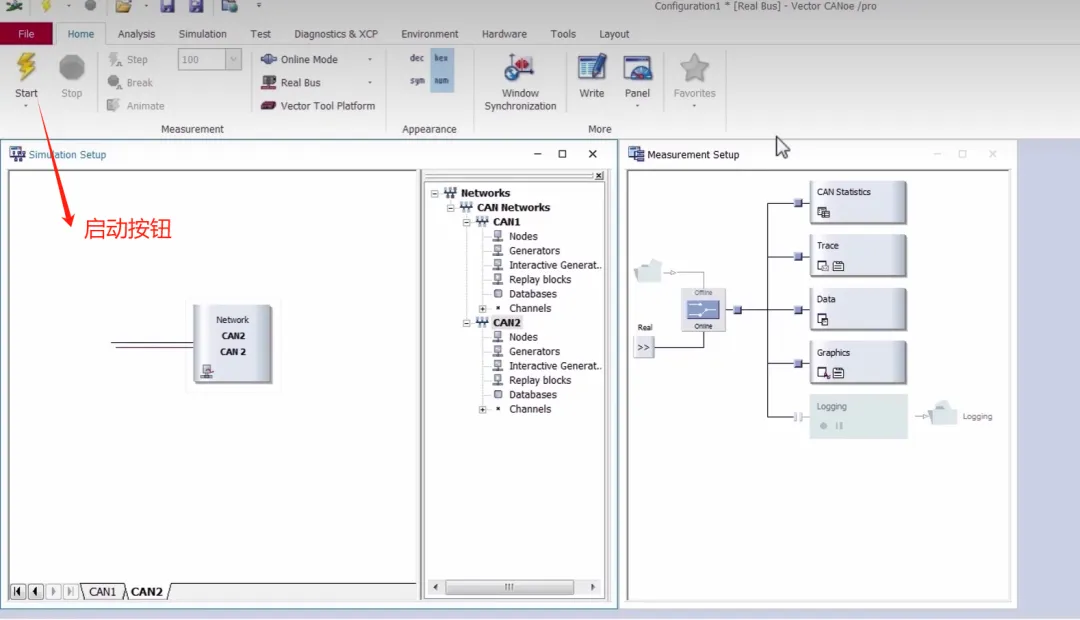Open the Diagnostics & XCP tab
1080x620 pixels.
point(336,34)
